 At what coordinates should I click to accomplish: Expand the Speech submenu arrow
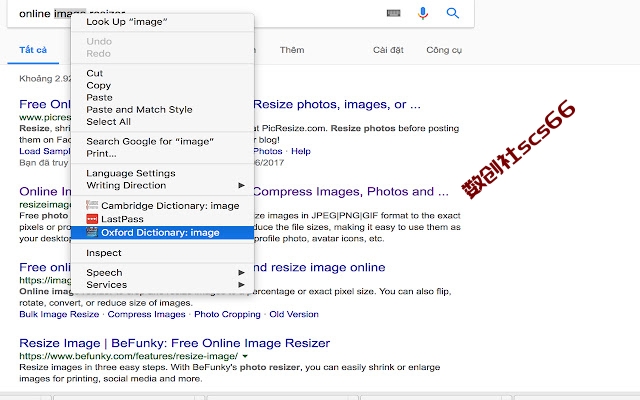241,272
